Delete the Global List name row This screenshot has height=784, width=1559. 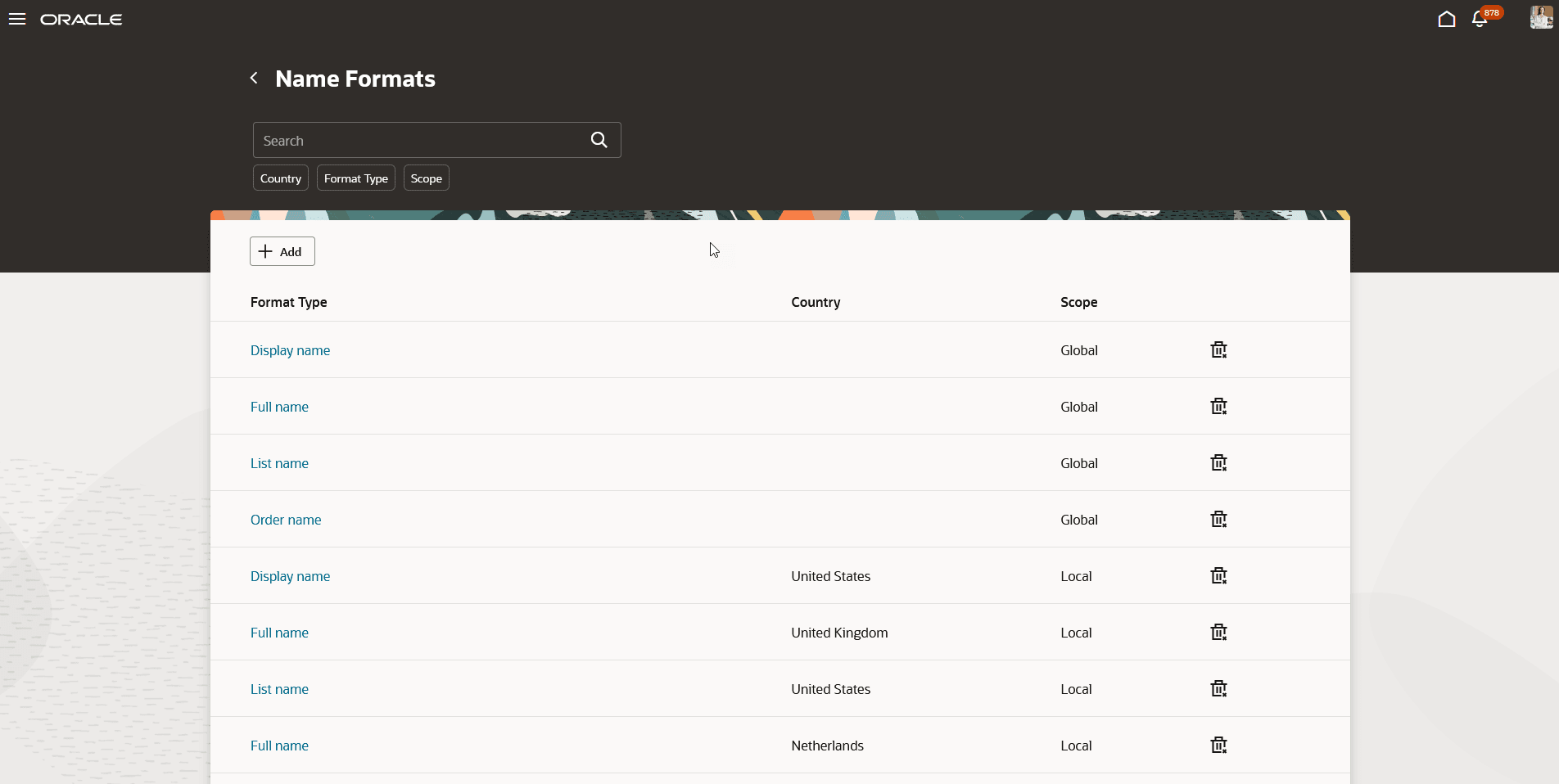pyautogui.click(x=1219, y=463)
